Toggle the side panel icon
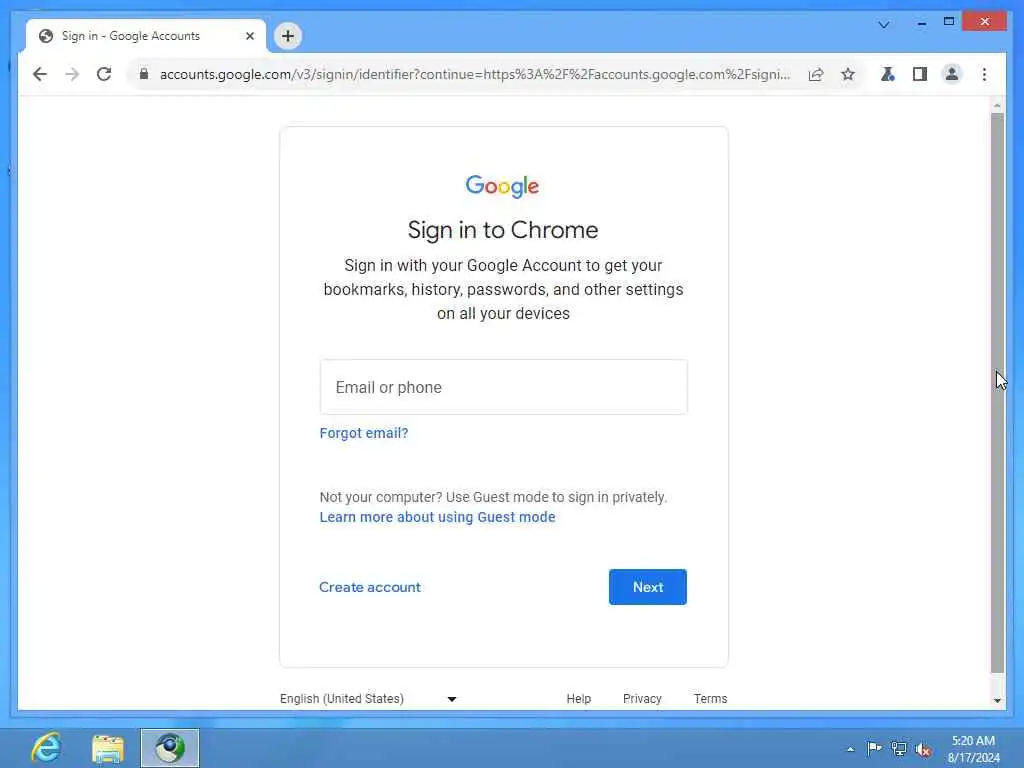This screenshot has height=768, width=1024. (x=920, y=74)
